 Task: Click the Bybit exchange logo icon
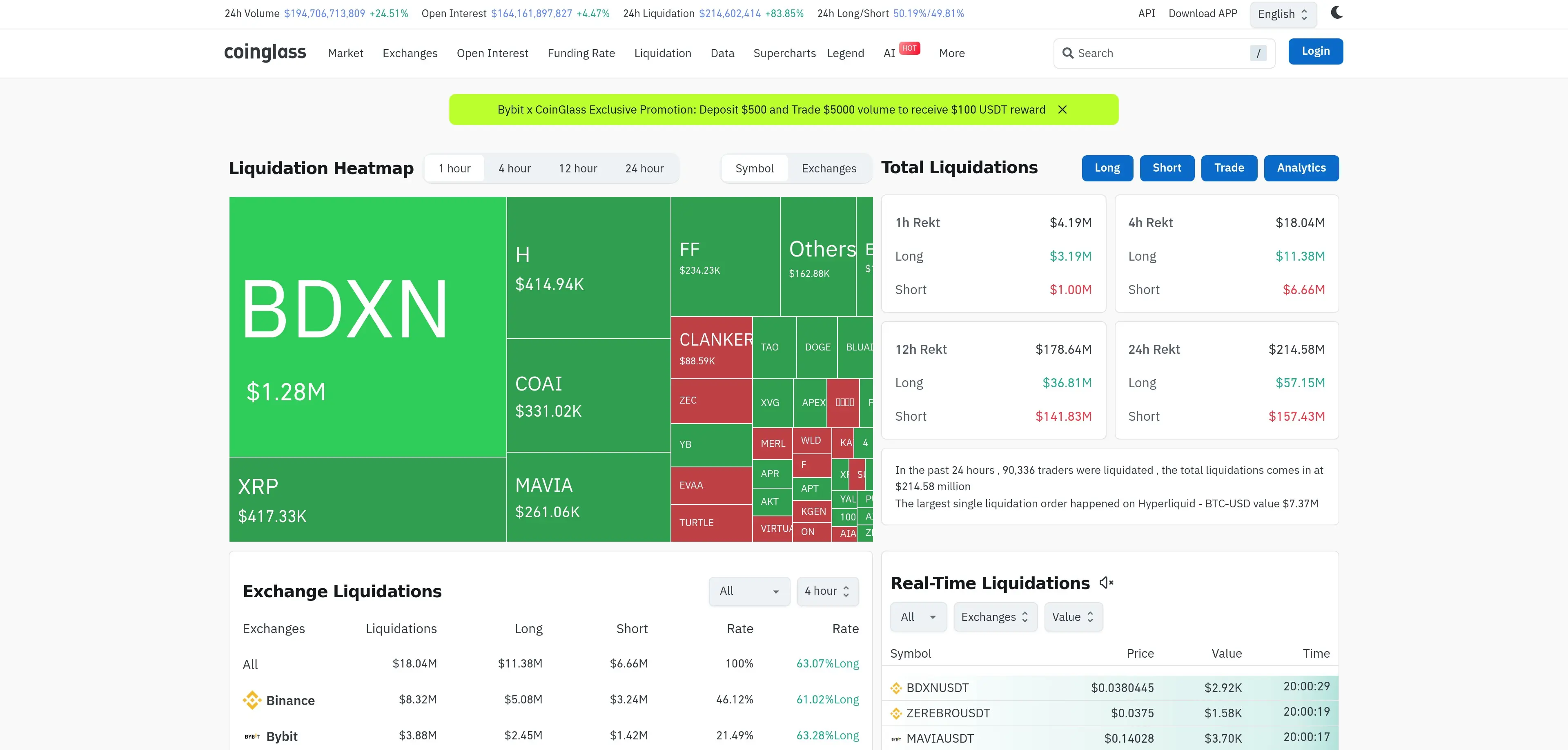coord(252,736)
